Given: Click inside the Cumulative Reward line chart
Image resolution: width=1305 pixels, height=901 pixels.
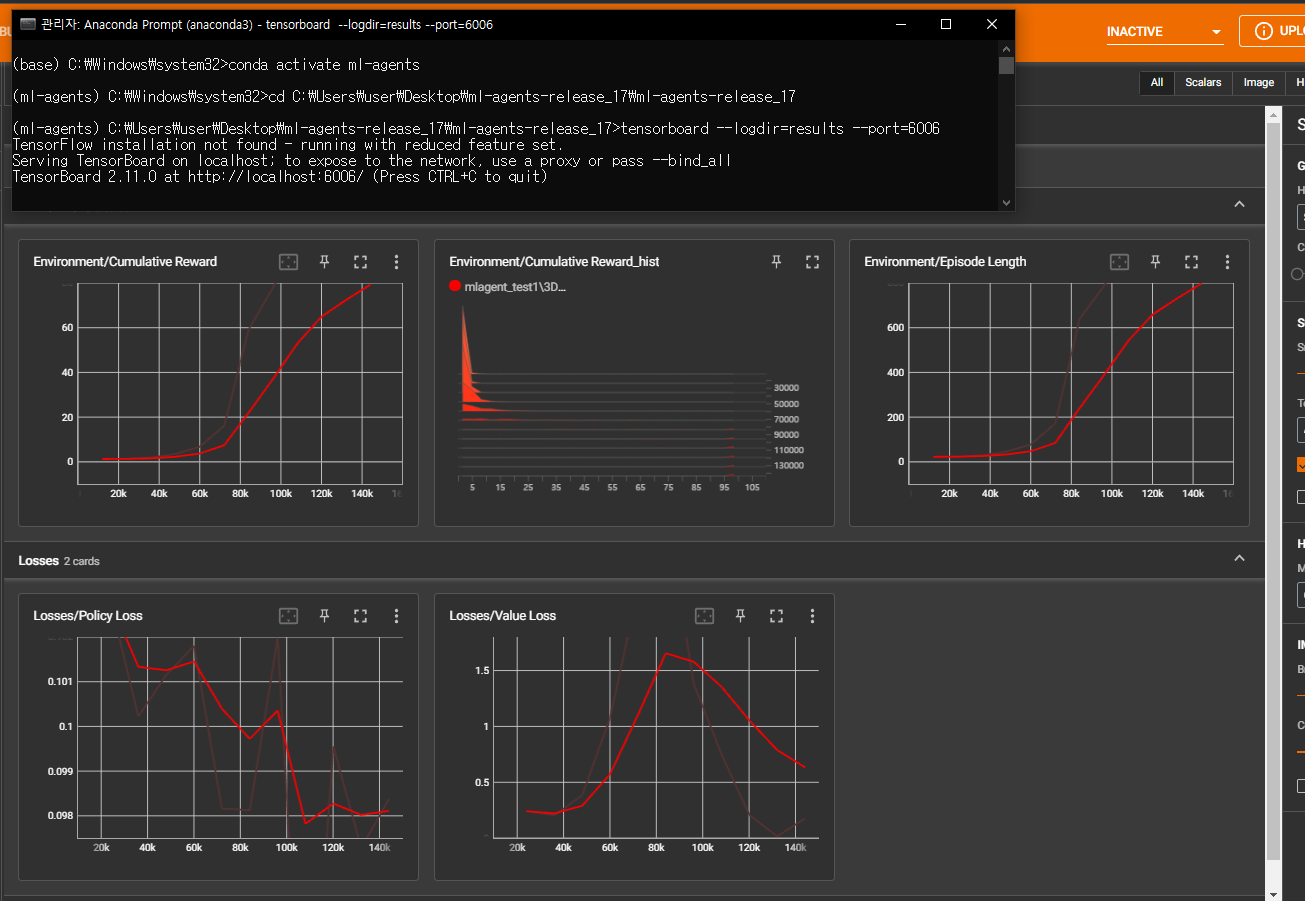Looking at the screenshot, I should point(240,385).
